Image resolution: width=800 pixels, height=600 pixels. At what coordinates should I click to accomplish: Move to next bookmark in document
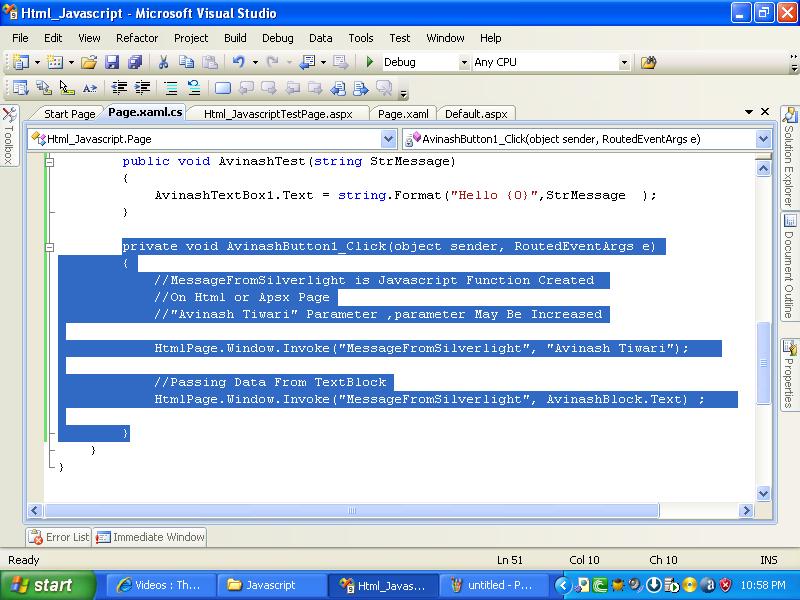269,88
